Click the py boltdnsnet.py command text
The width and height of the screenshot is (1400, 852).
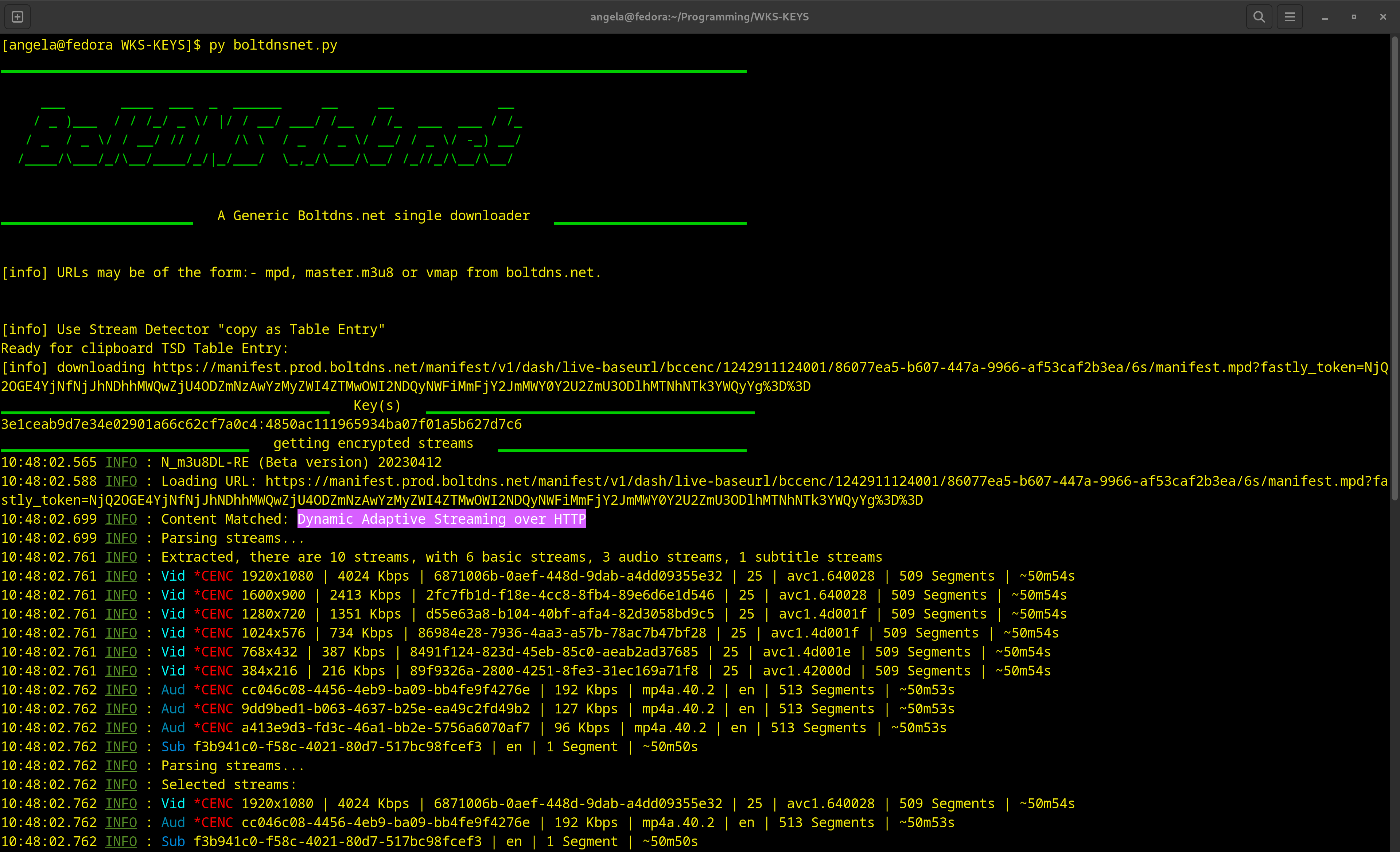[x=273, y=45]
